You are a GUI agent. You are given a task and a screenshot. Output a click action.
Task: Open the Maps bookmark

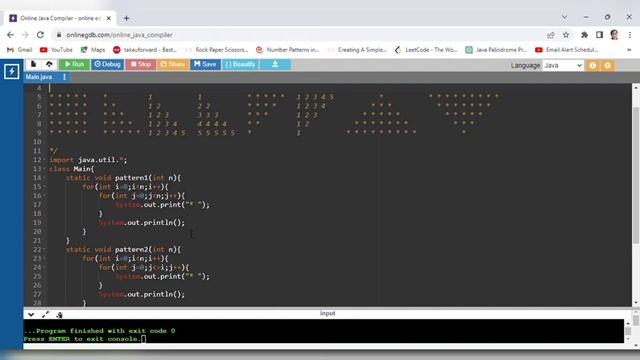(93, 50)
